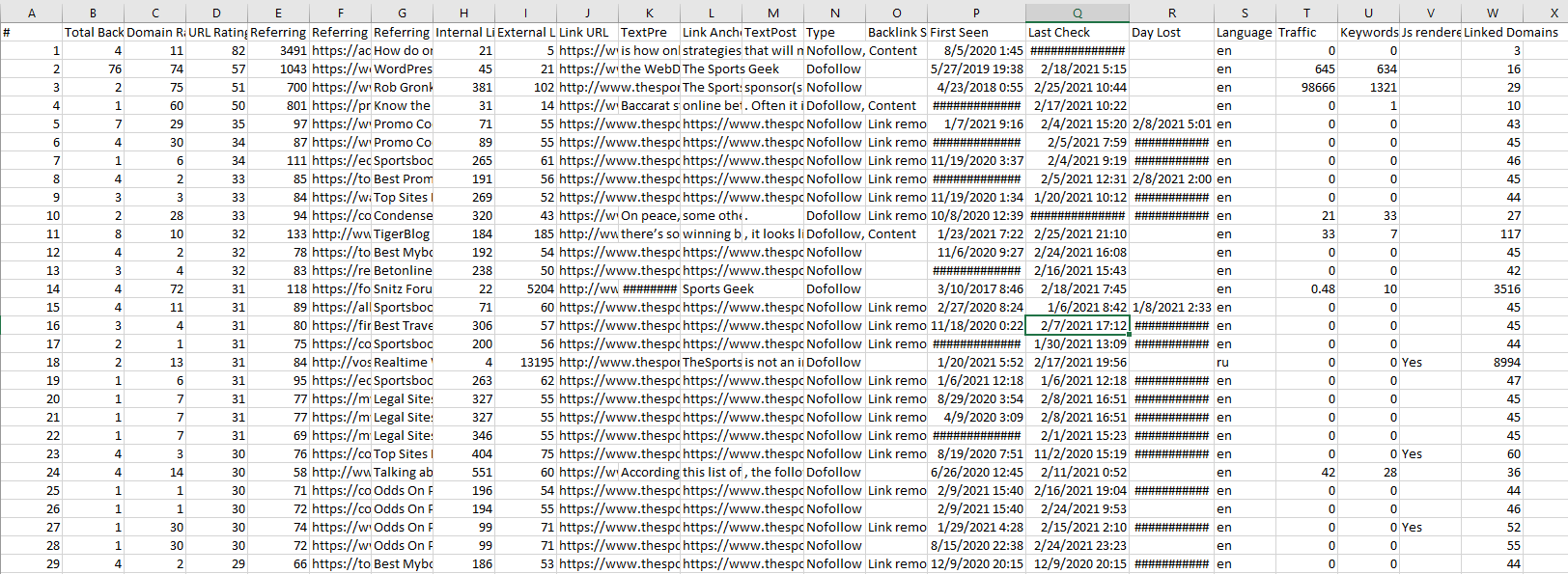Select column header M
1568x574 pixels.
(x=773, y=13)
